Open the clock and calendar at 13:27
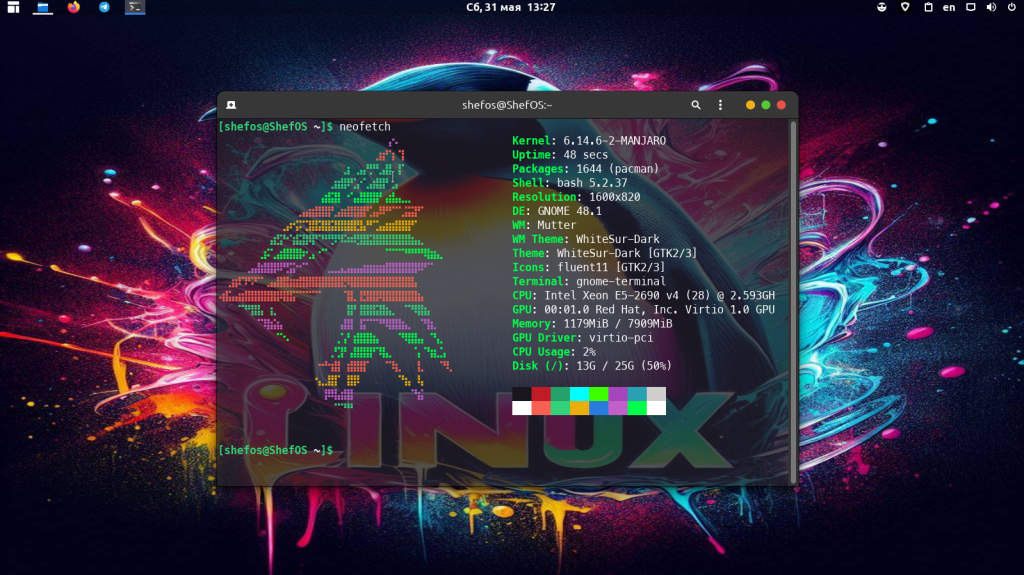Viewport: 1024px width, 575px height. 511,7
